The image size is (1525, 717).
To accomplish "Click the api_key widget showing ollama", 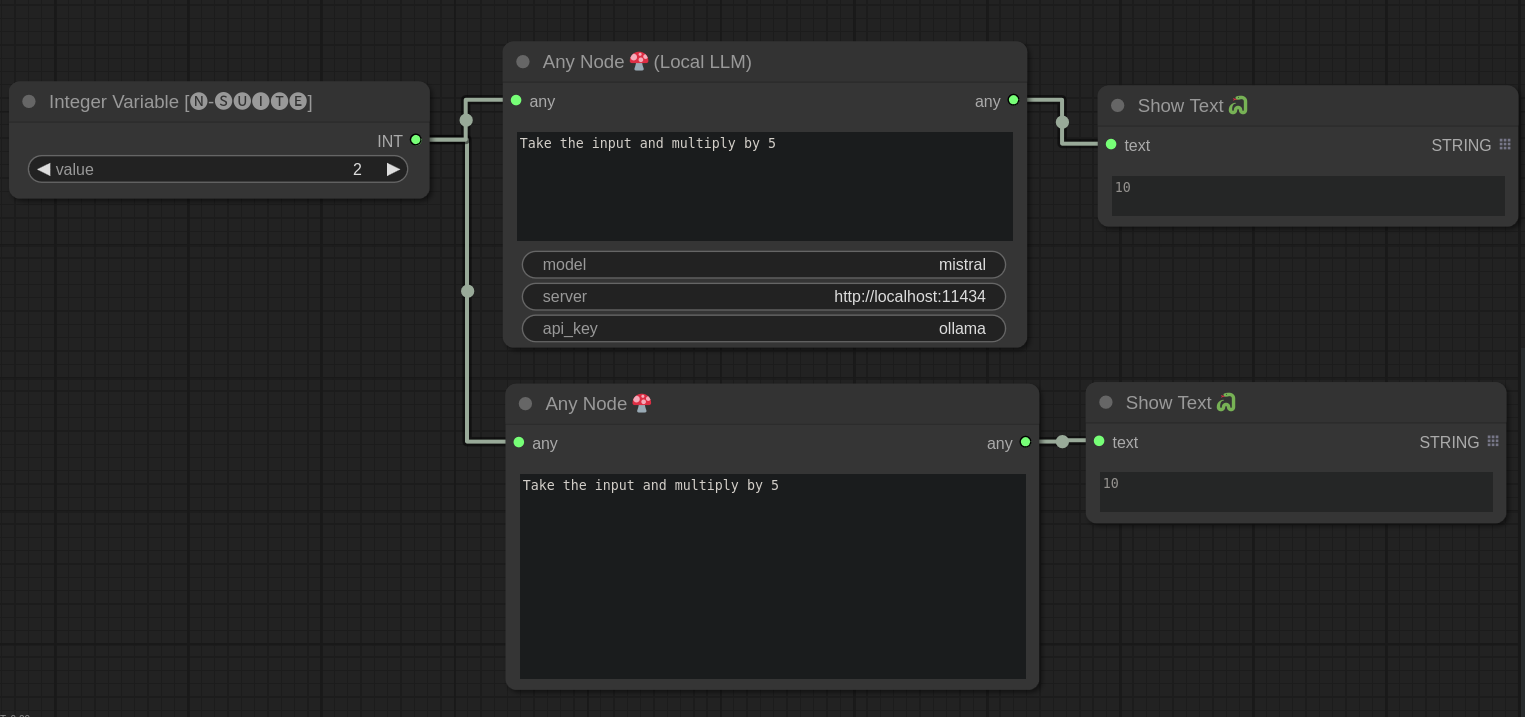I will [763, 328].
